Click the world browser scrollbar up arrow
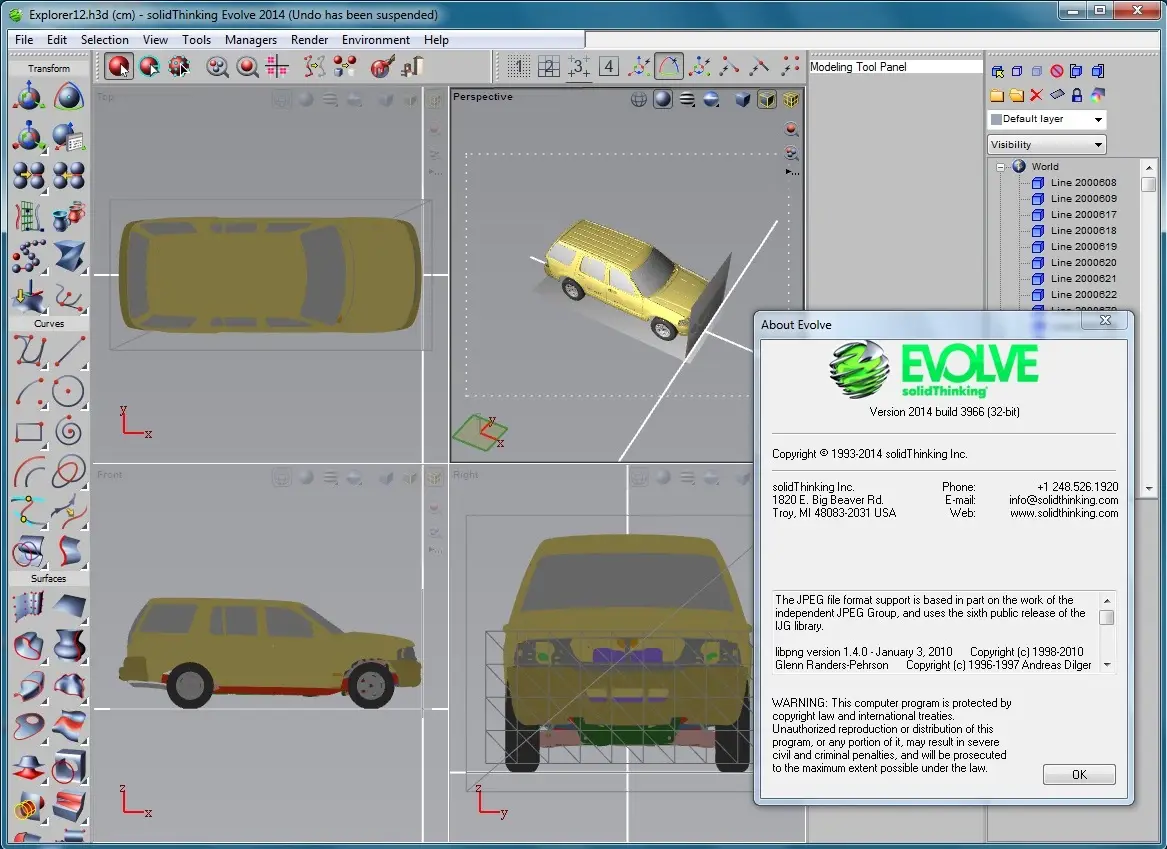Viewport: 1167px width, 849px height. [x=1149, y=167]
